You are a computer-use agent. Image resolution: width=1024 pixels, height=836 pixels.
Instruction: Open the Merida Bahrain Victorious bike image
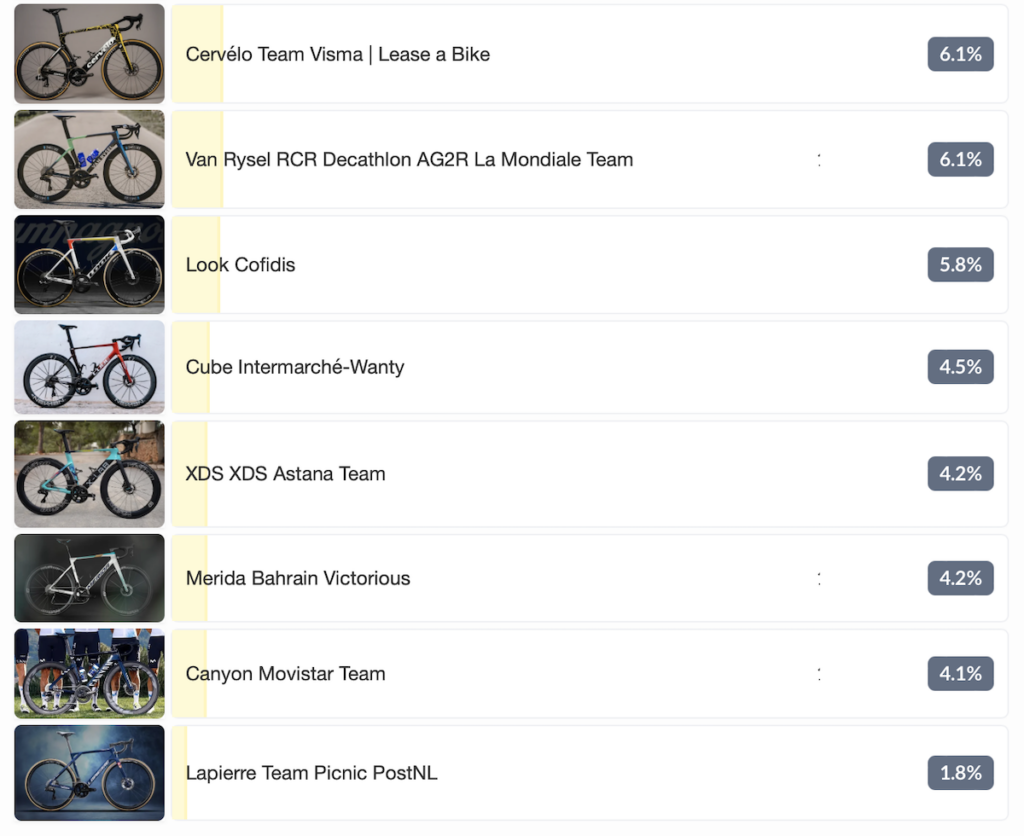[89, 578]
